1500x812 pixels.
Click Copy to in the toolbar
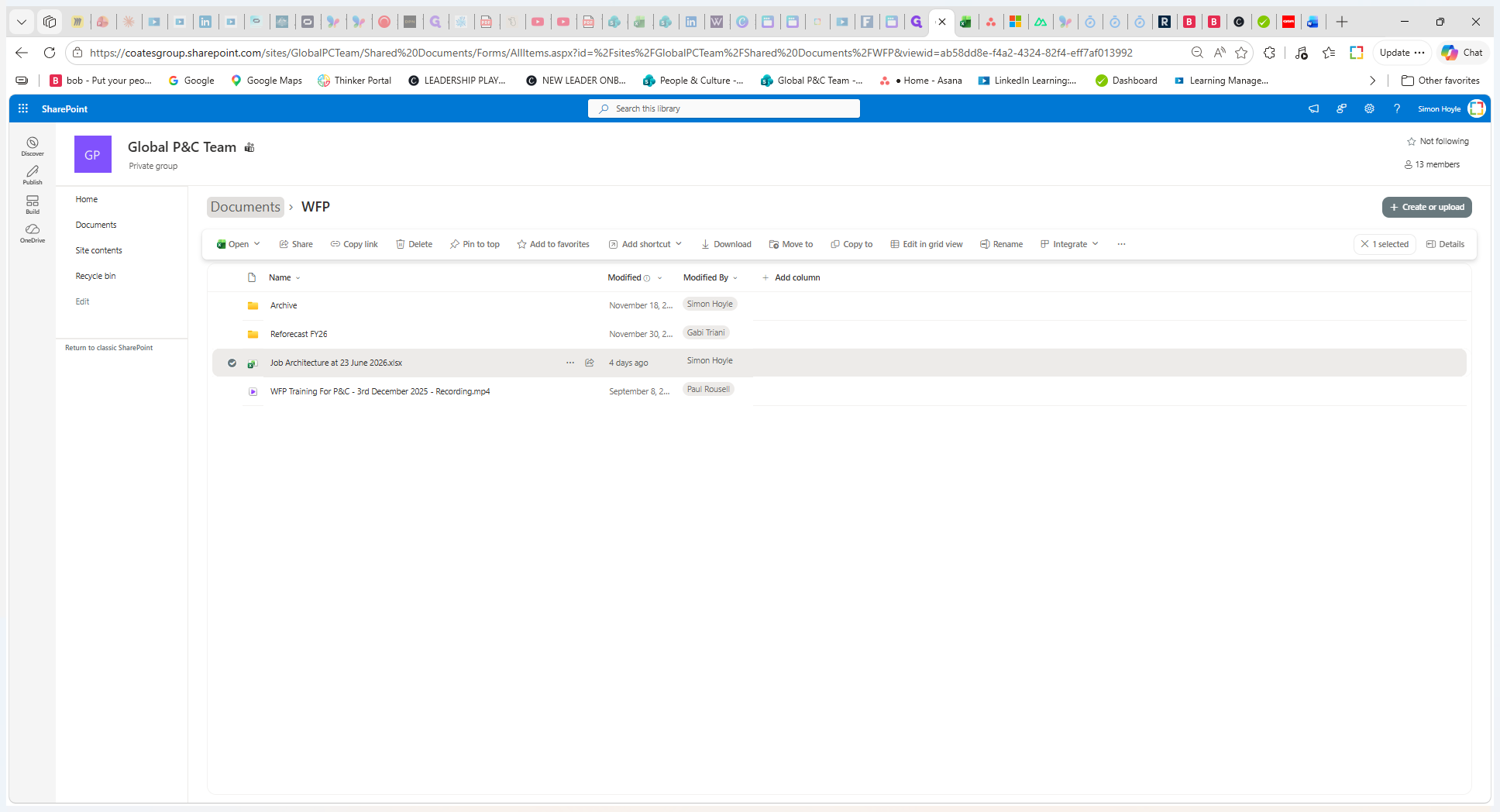(851, 244)
